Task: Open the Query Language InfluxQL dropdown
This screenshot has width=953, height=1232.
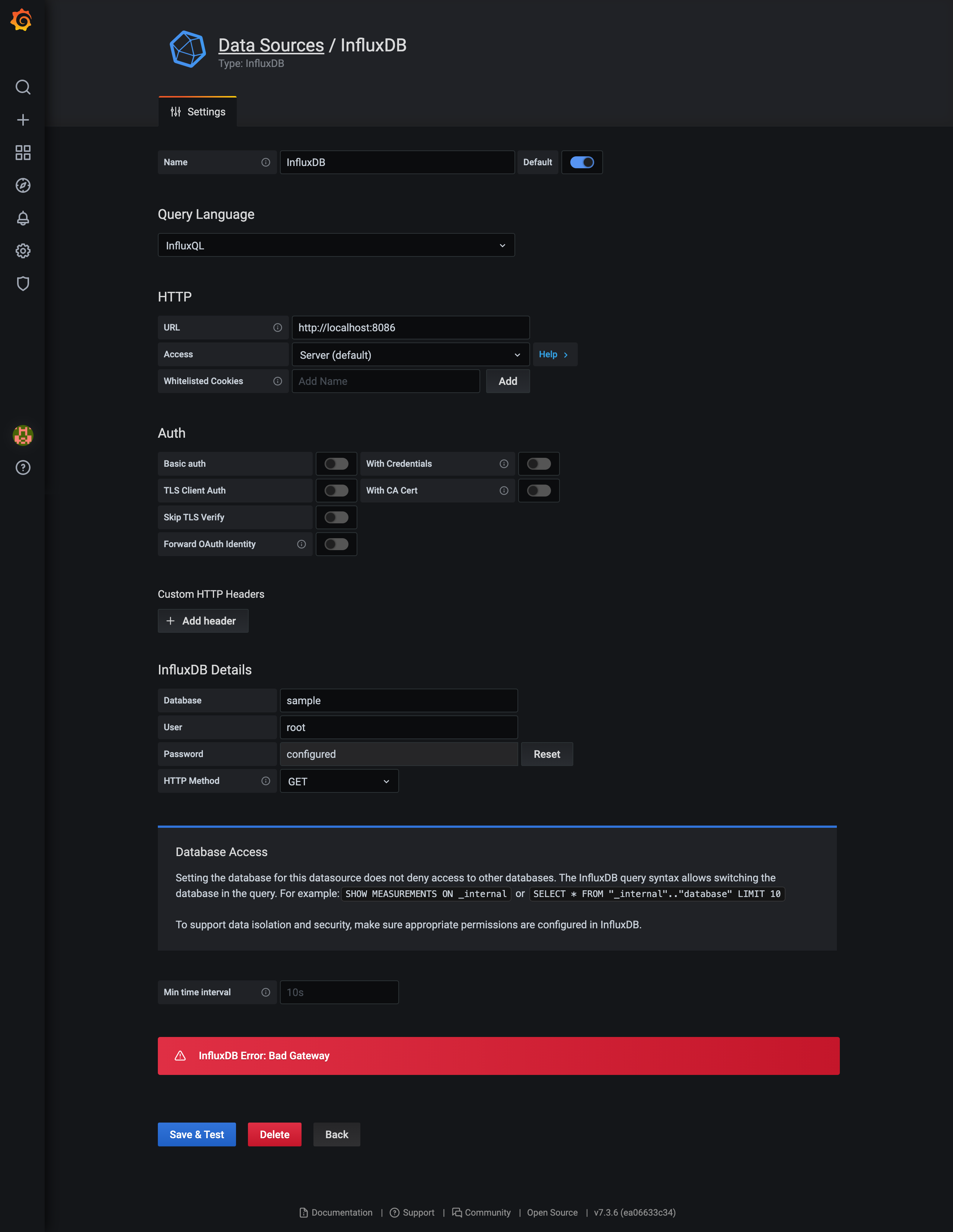Action: coord(336,245)
